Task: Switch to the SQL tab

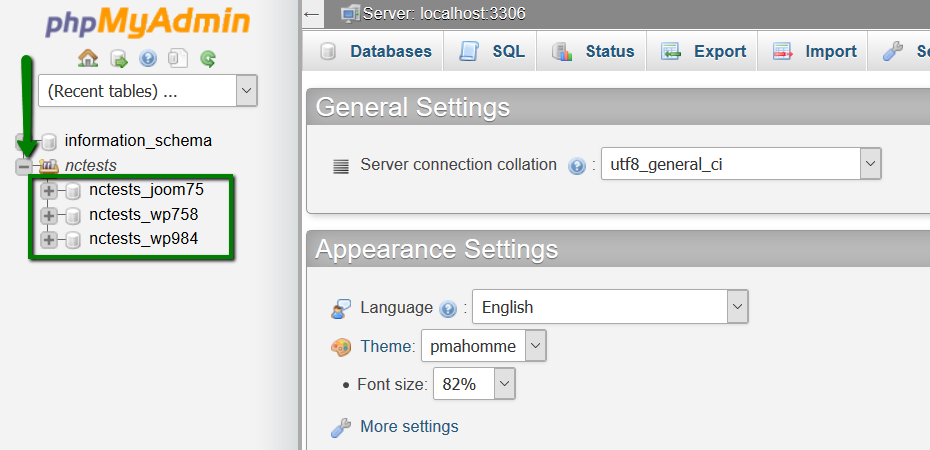Action: [490, 52]
